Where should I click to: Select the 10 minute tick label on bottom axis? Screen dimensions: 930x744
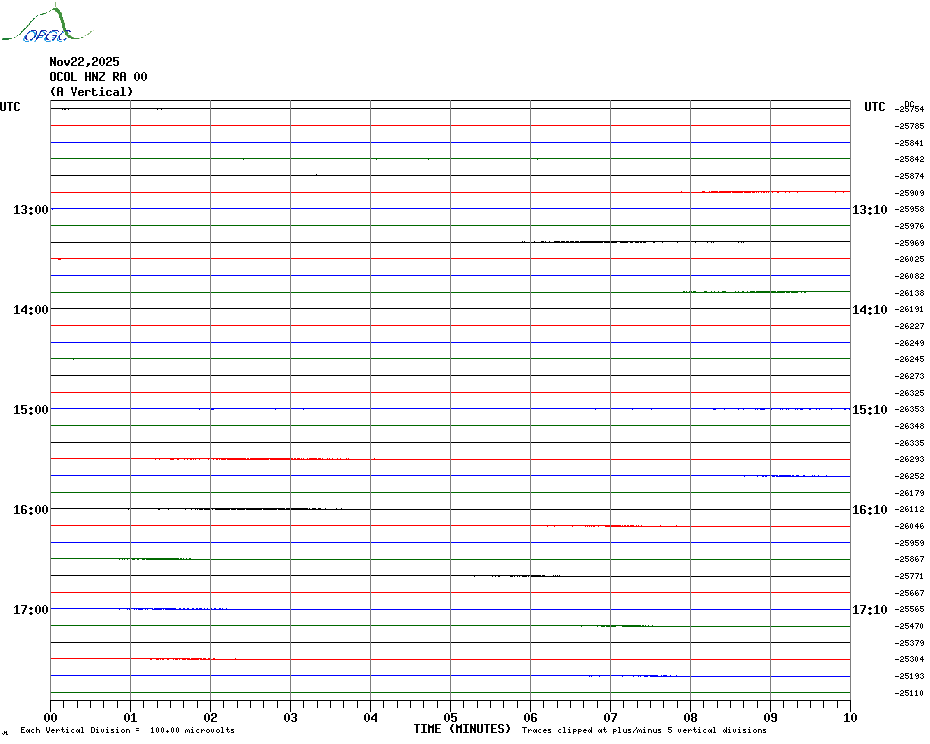[849, 717]
